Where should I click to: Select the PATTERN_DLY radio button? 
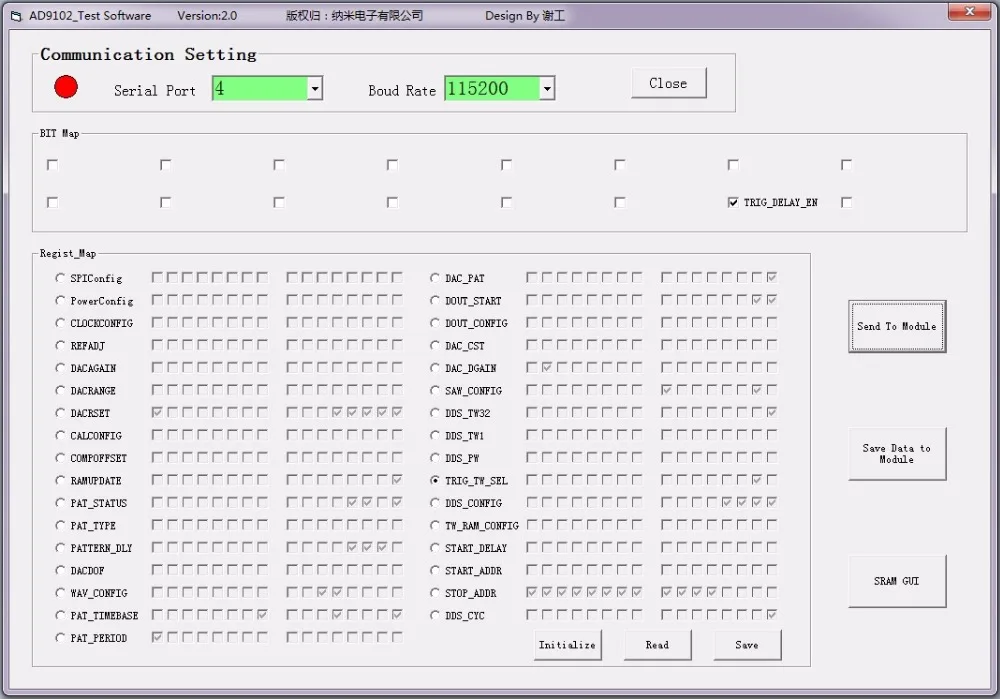(60, 548)
